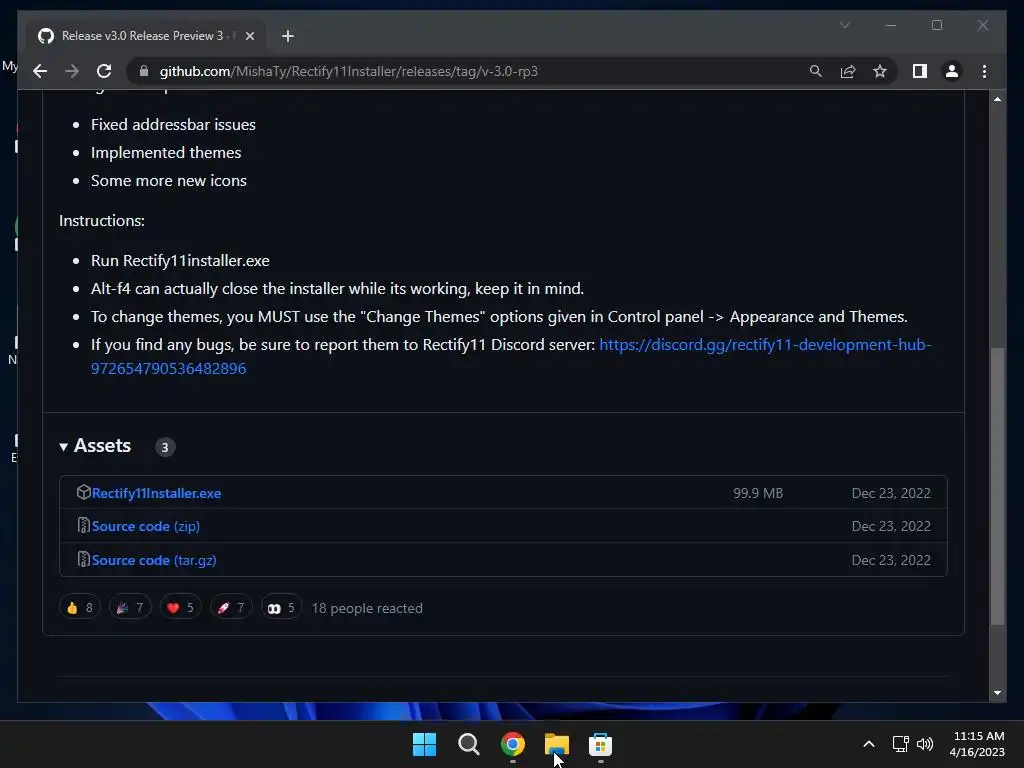Open the Windows Start menu
1024x768 pixels.
[x=424, y=744]
